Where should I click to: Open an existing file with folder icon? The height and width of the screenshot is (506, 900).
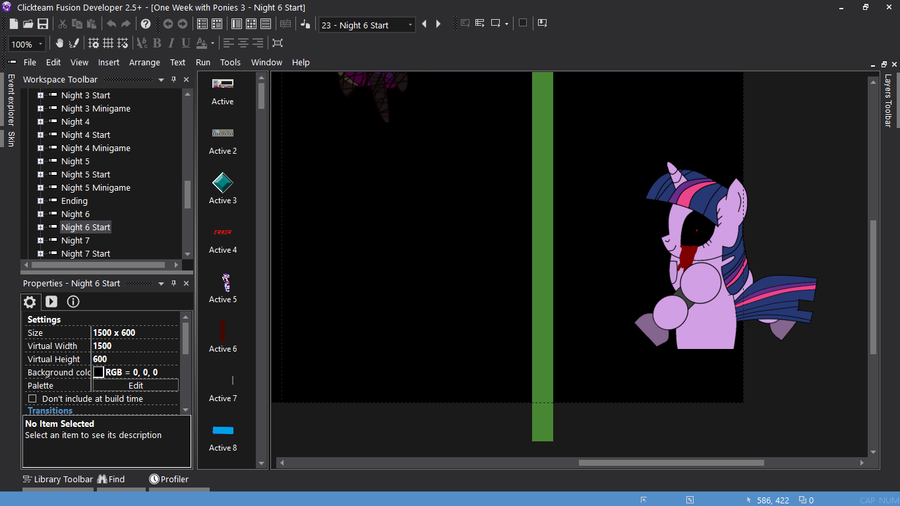28,24
